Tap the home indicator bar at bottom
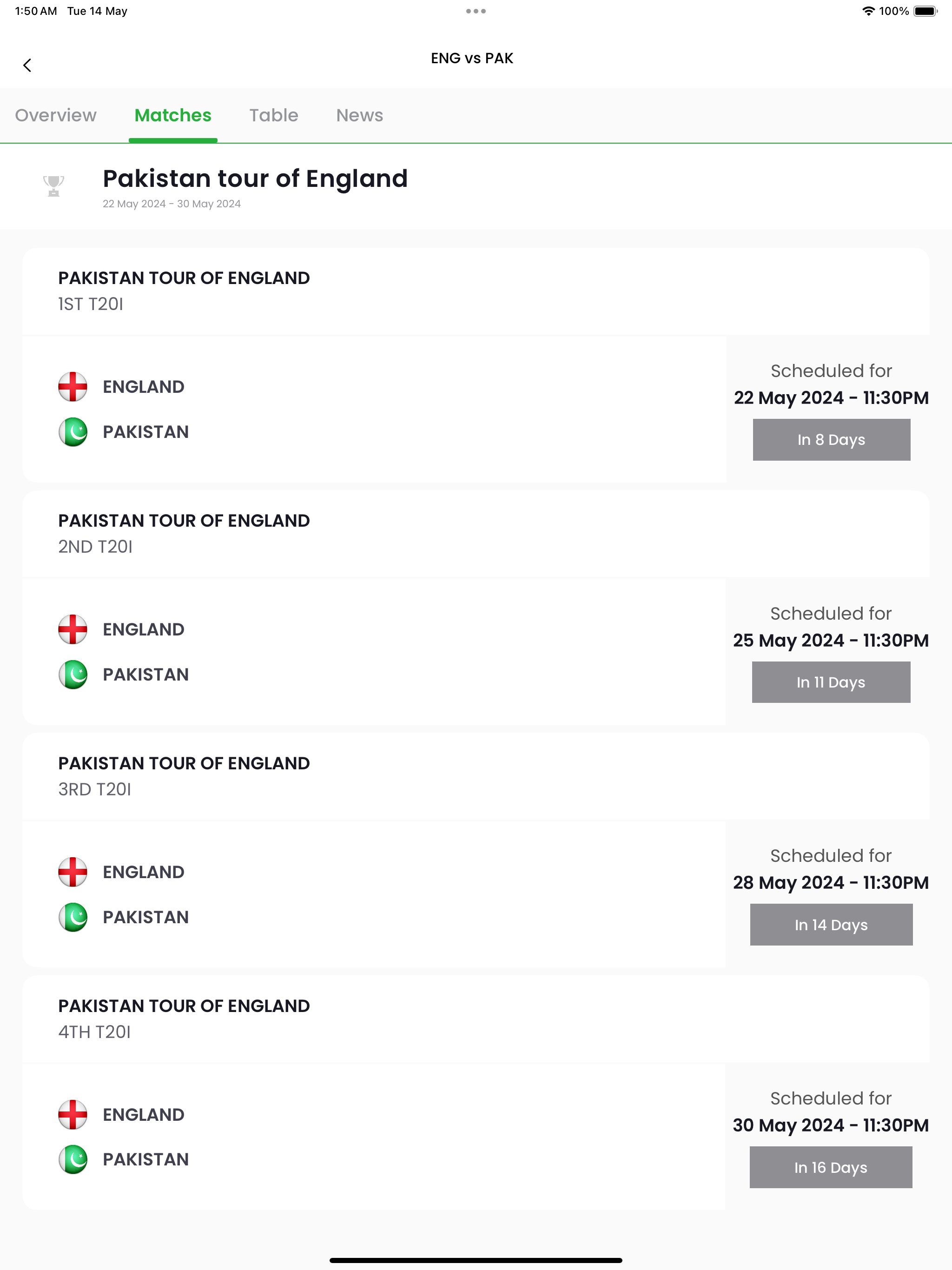952x1270 pixels. 476,1260
